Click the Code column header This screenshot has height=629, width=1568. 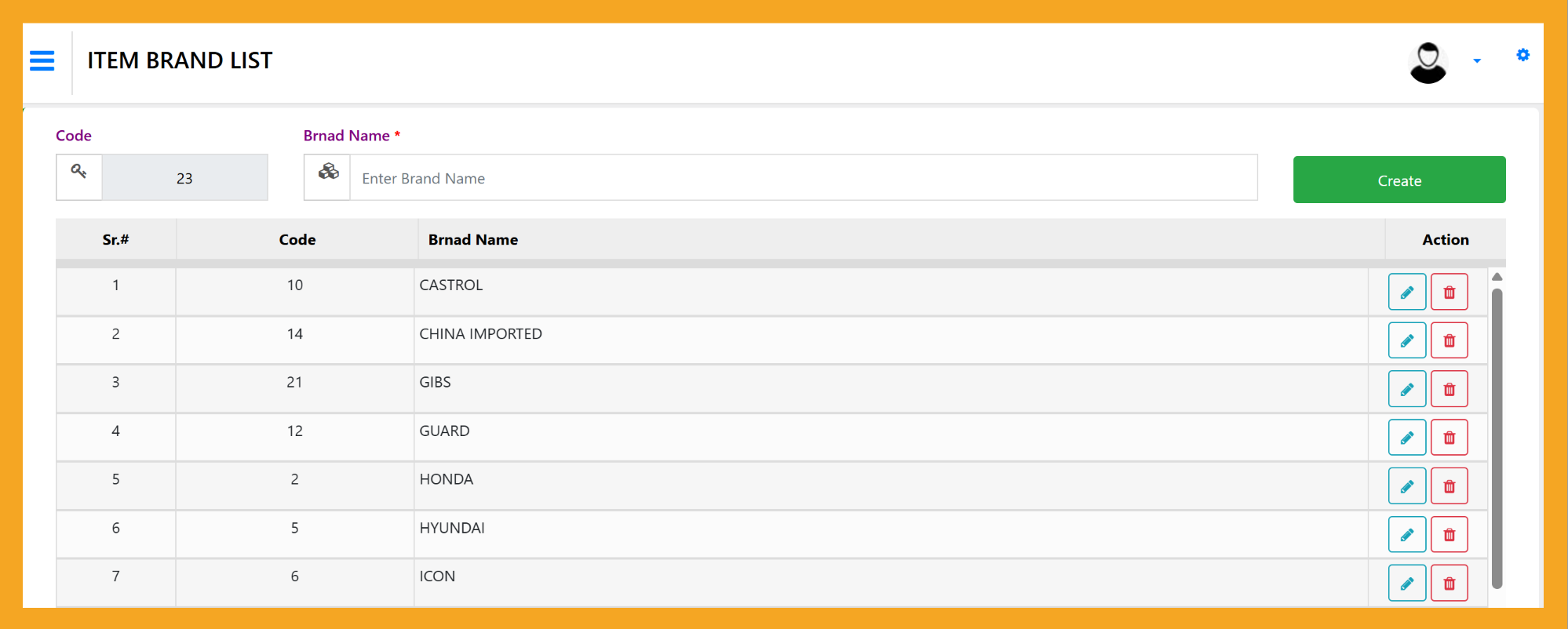coord(297,240)
